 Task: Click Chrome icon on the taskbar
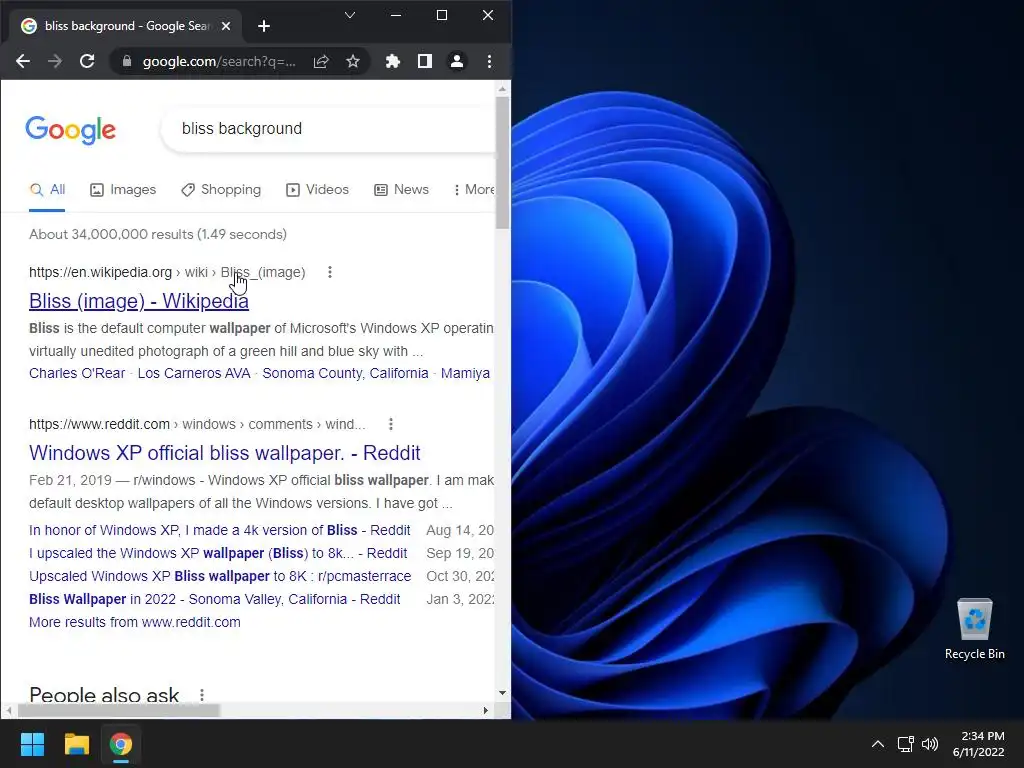tap(121, 744)
